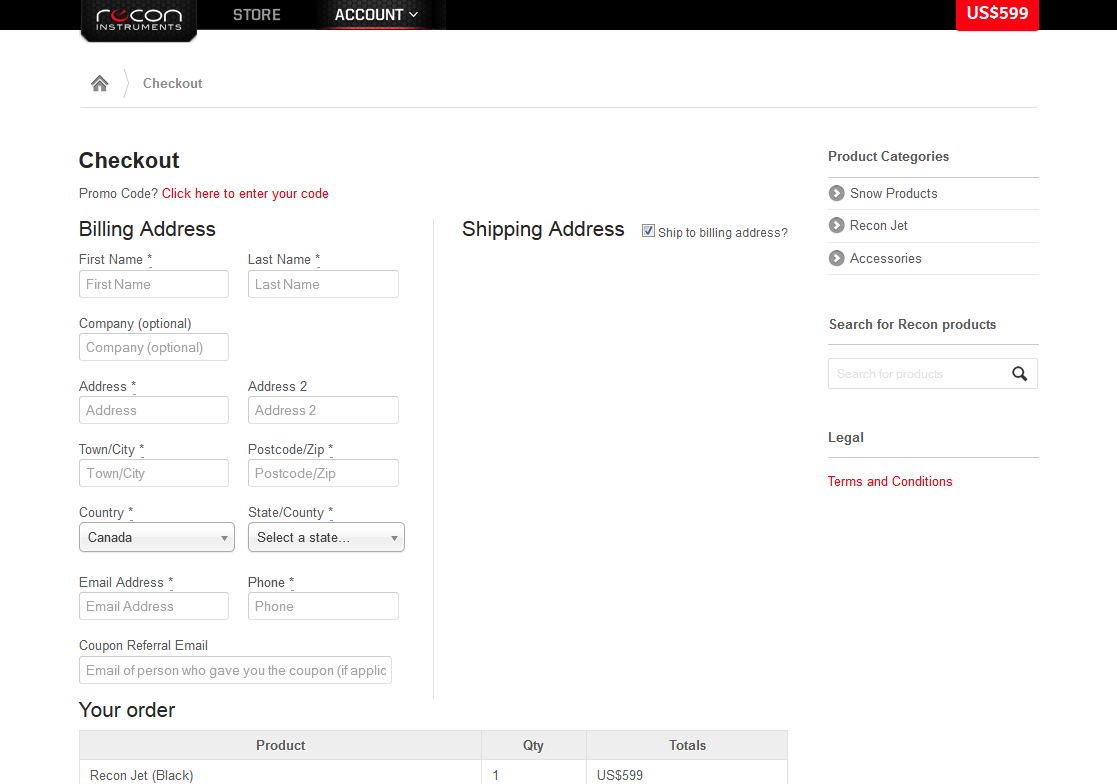Click the Recon Jet arrow icon
The width and height of the screenshot is (1117, 784).
click(x=836, y=225)
